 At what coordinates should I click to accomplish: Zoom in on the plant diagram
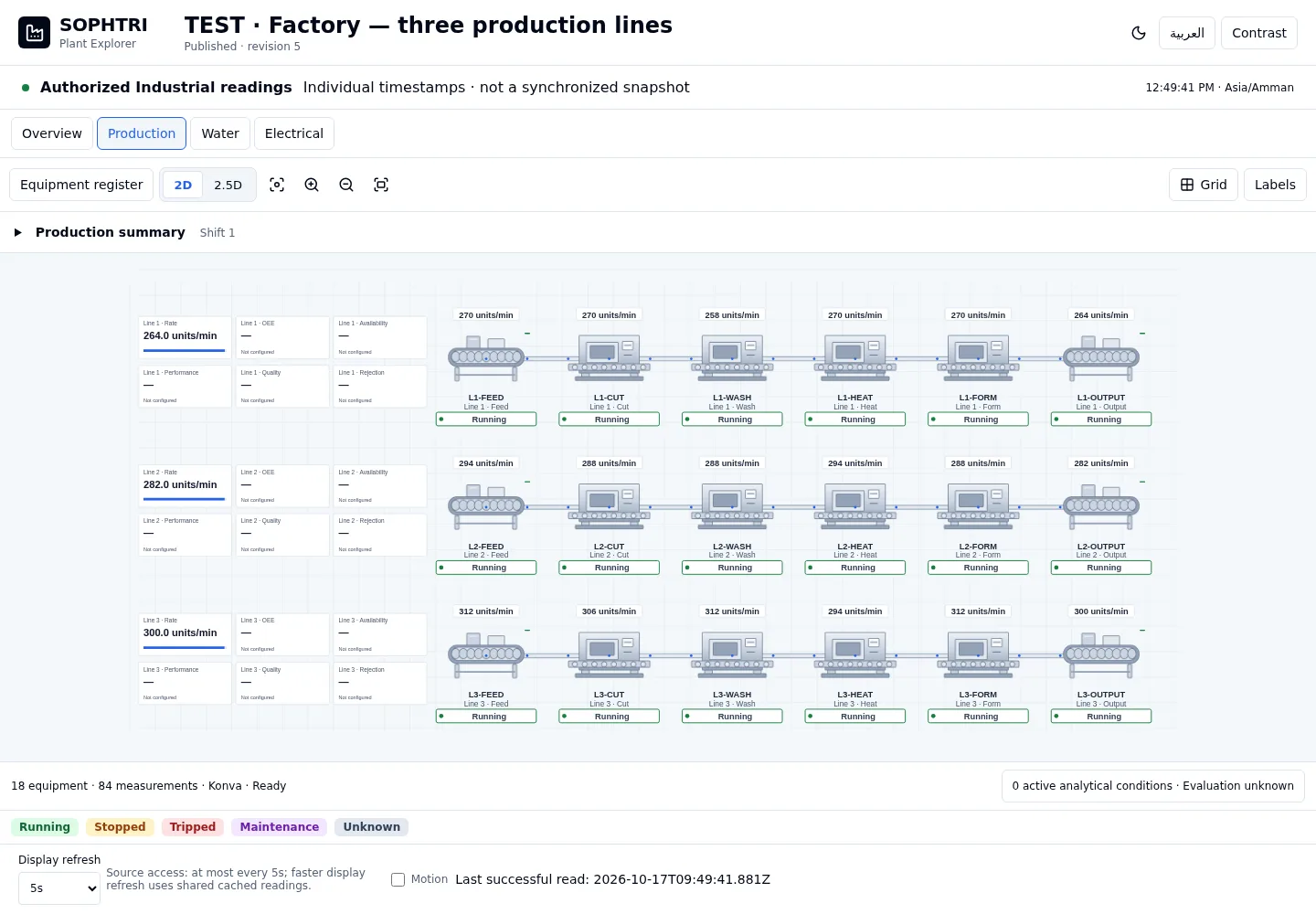point(312,185)
